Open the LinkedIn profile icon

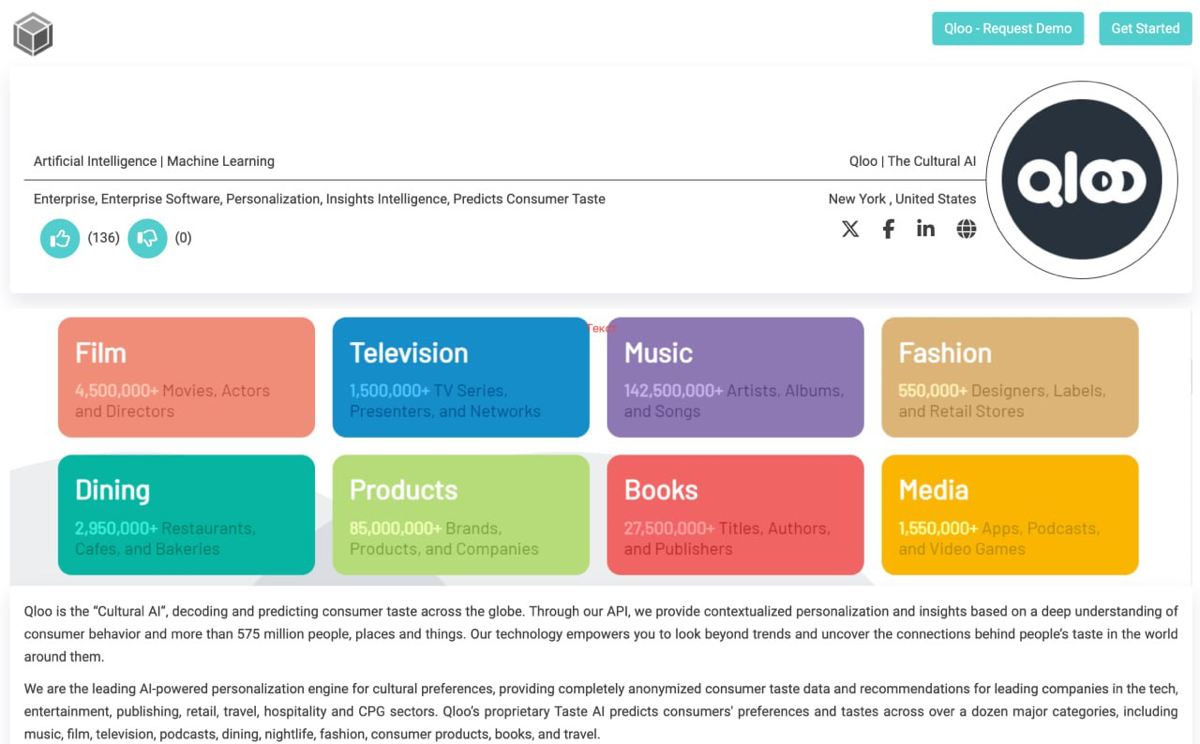926,229
